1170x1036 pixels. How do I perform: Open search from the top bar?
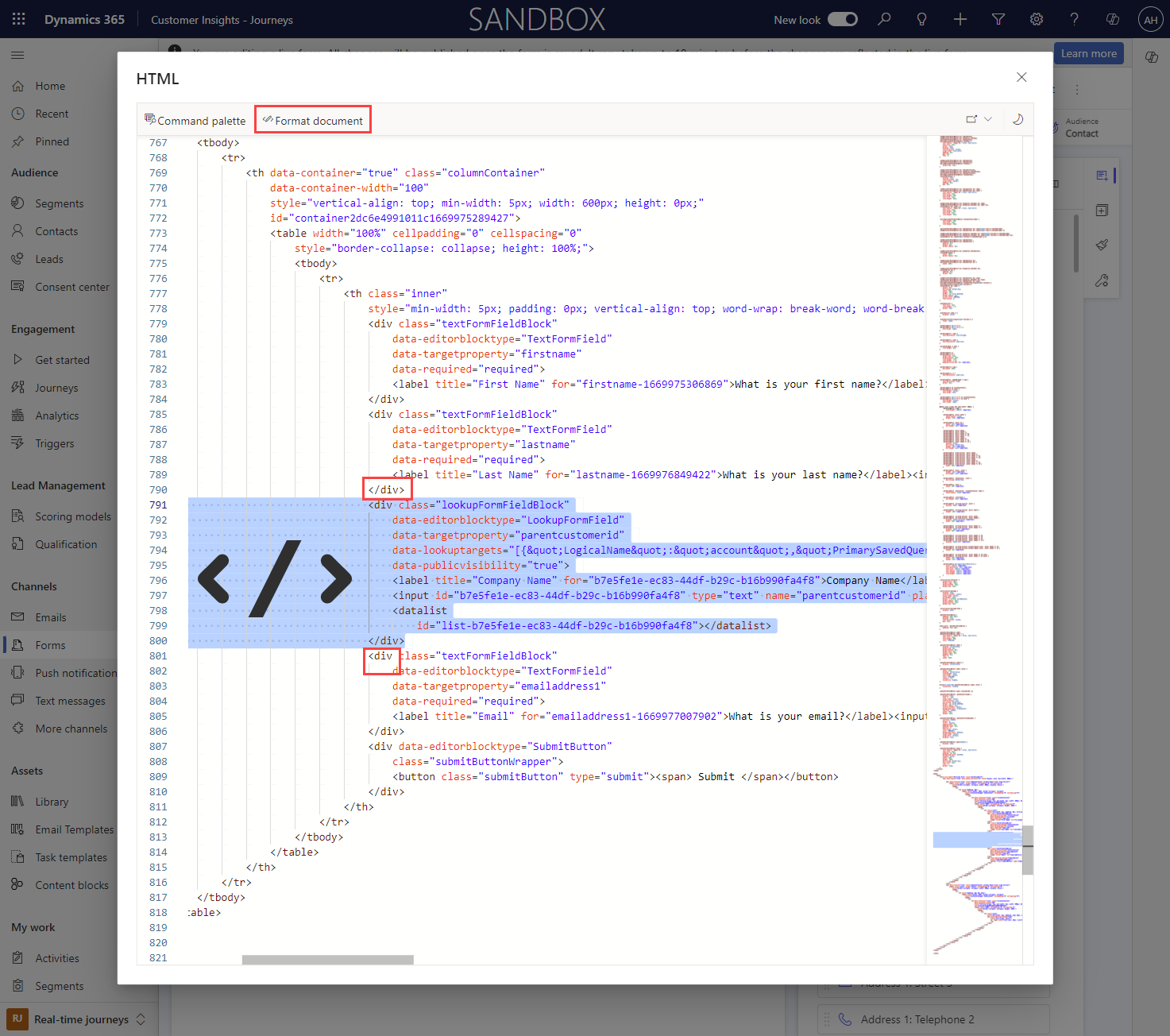883,18
